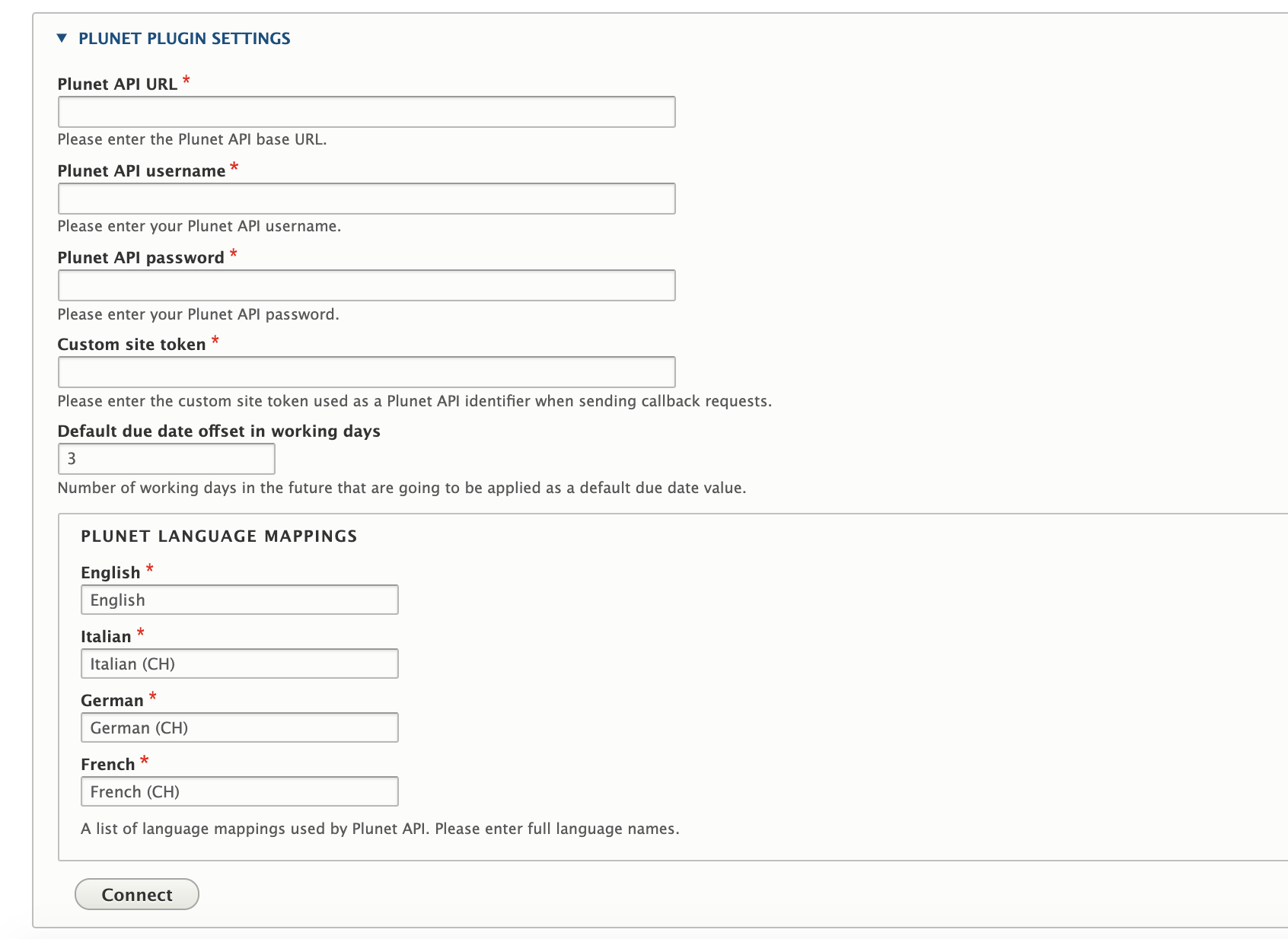Click the Plunet Language Mappings heading
This screenshot has width=1288, height=939.
(x=219, y=536)
